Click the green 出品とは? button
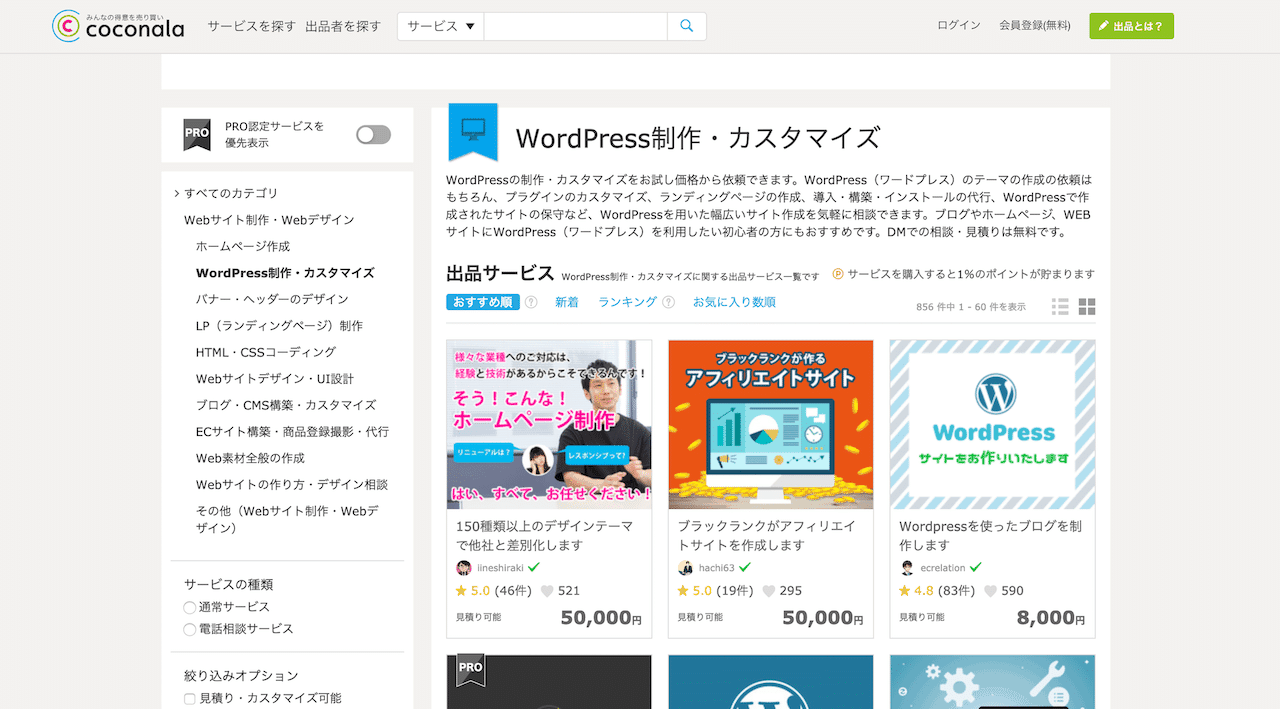 tap(1131, 26)
